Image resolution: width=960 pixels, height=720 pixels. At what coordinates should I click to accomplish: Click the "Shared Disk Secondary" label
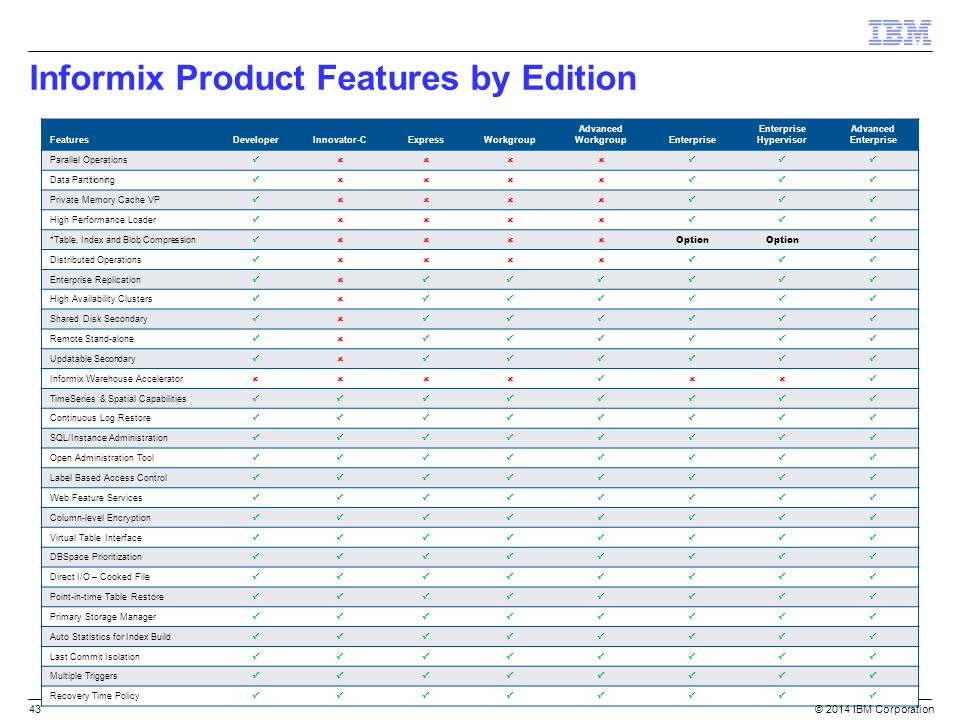click(99, 319)
